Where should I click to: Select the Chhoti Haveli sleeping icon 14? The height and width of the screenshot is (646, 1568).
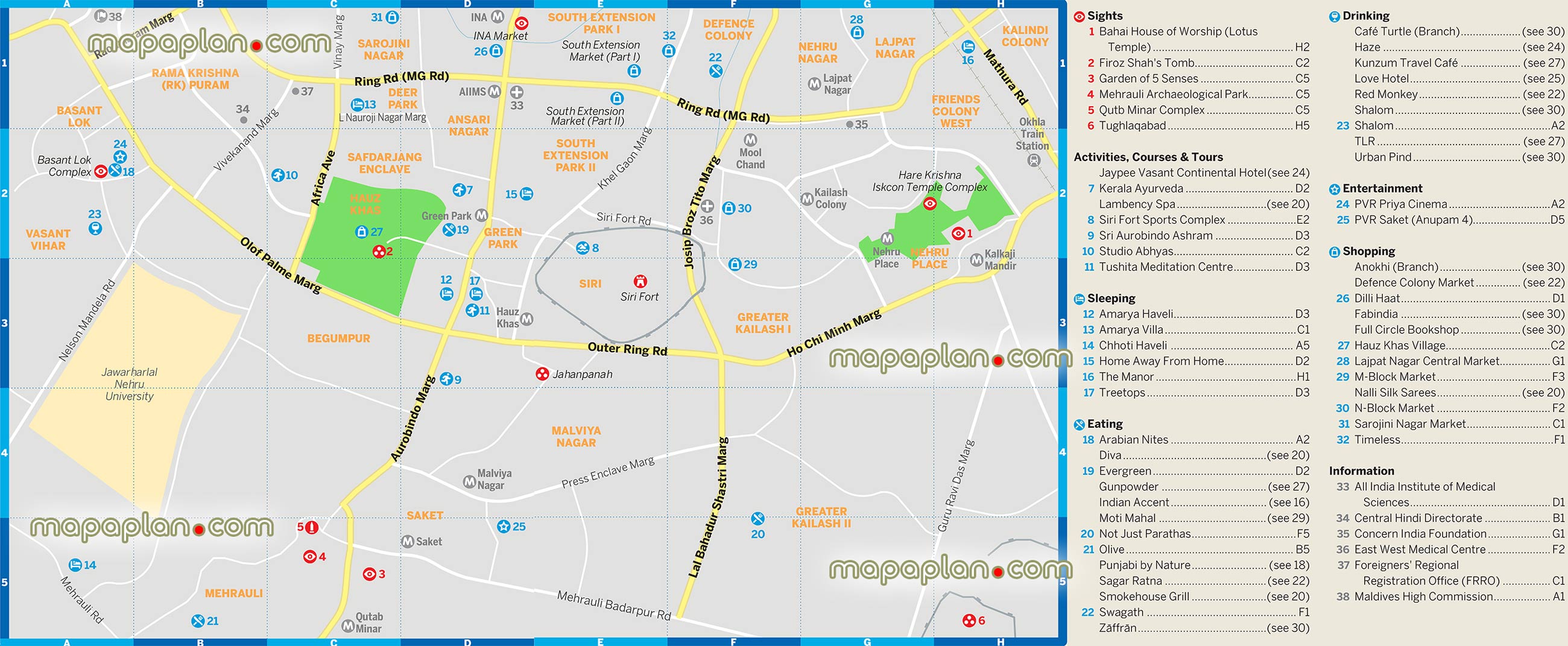(x=75, y=565)
